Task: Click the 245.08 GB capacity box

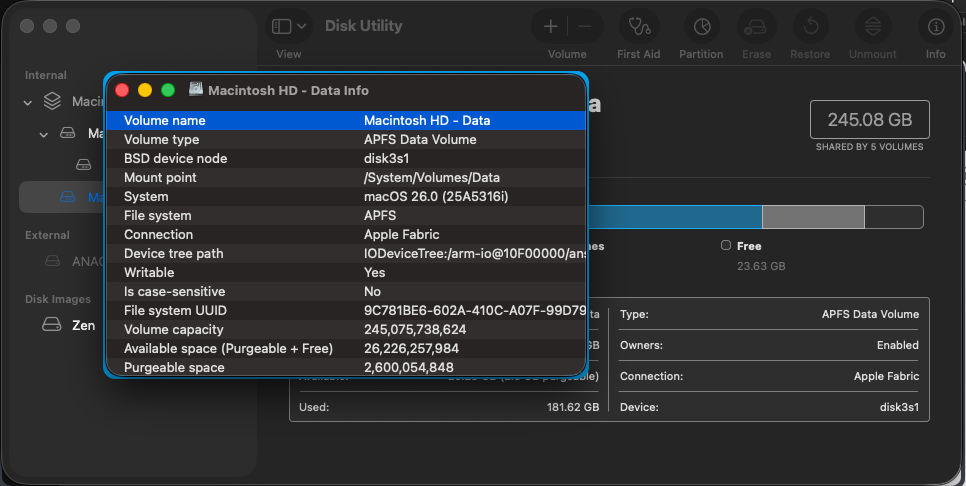Action: (869, 119)
